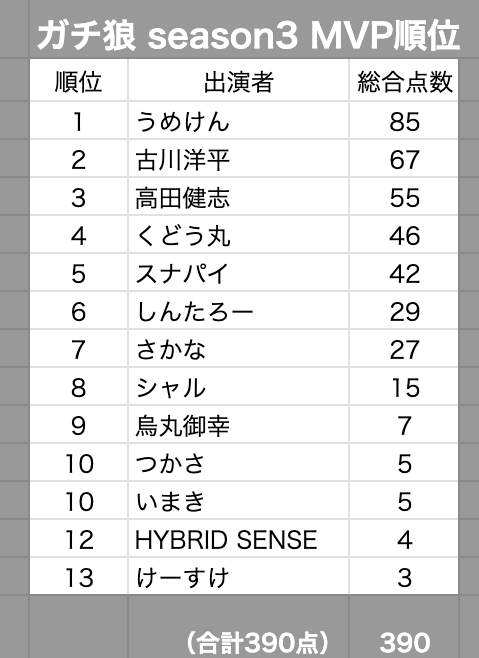Select the HYBRID SENSE cell
The image size is (479, 658).
pyautogui.click(x=238, y=539)
